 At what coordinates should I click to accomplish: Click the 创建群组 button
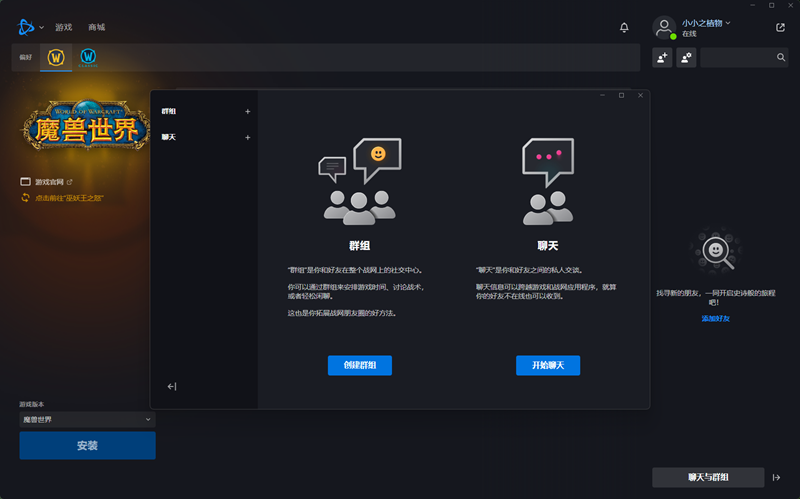[360, 365]
